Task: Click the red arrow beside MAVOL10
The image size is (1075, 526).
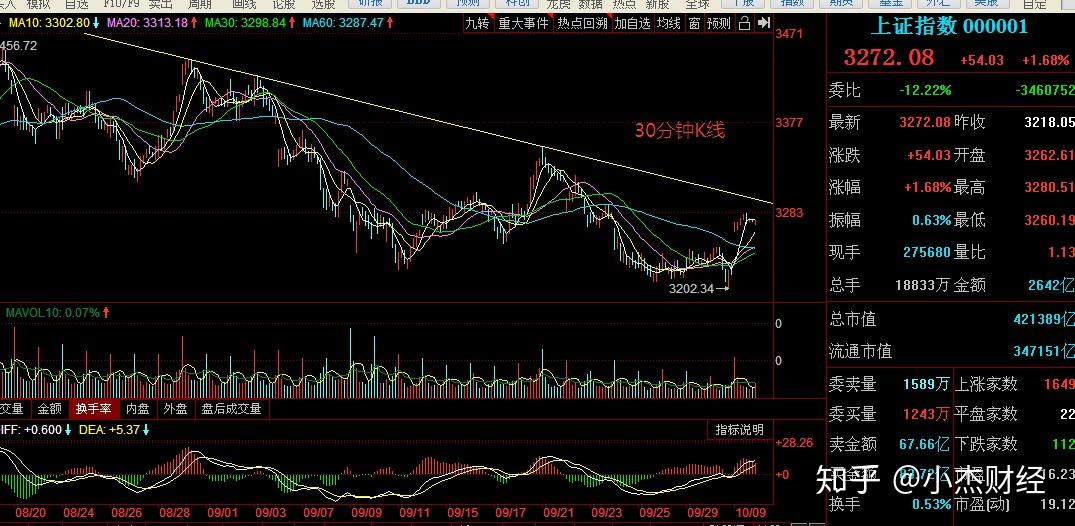Action: (x=106, y=313)
